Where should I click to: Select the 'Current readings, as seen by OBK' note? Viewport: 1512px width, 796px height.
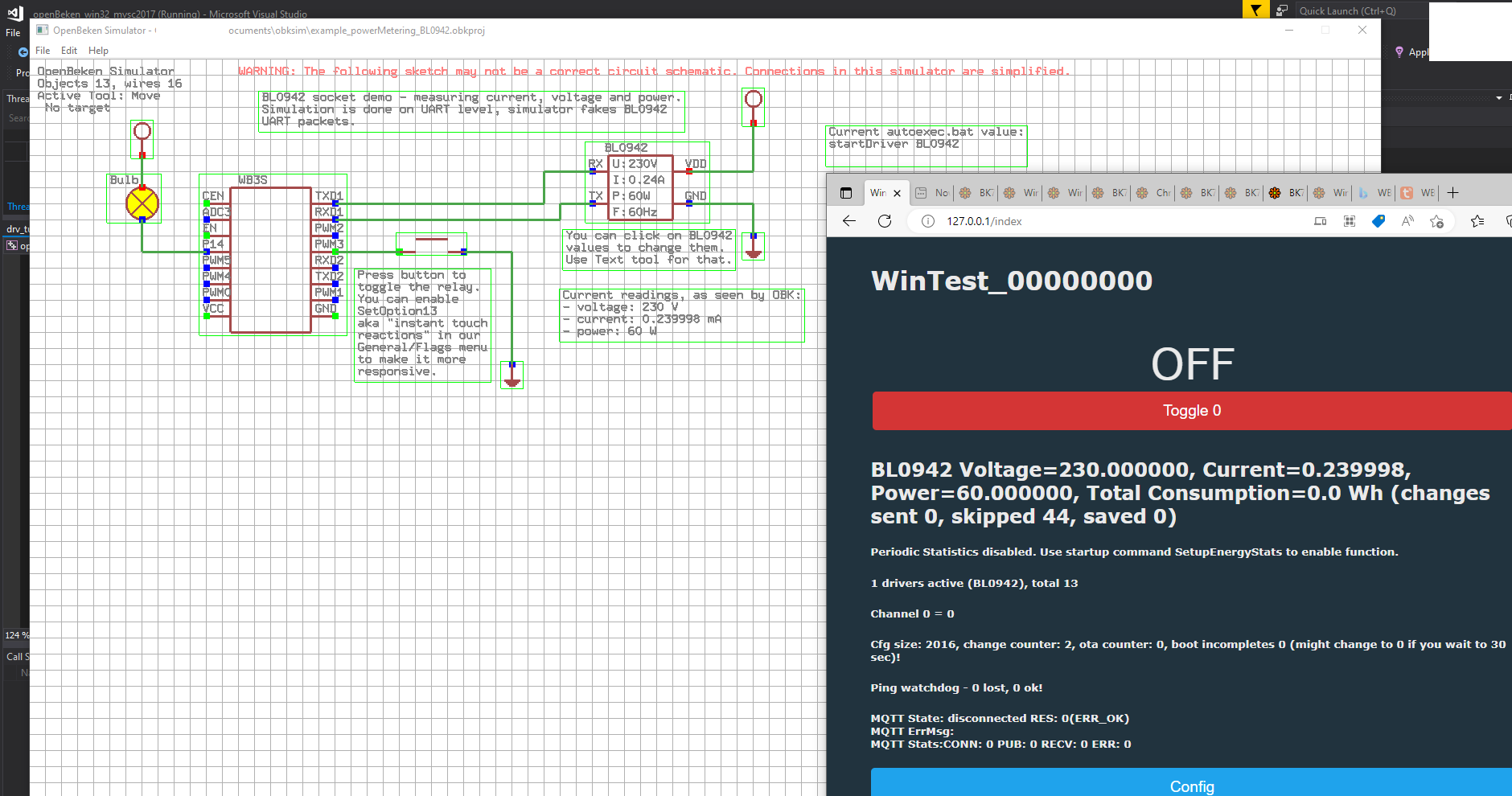pyautogui.click(x=682, y=314)
